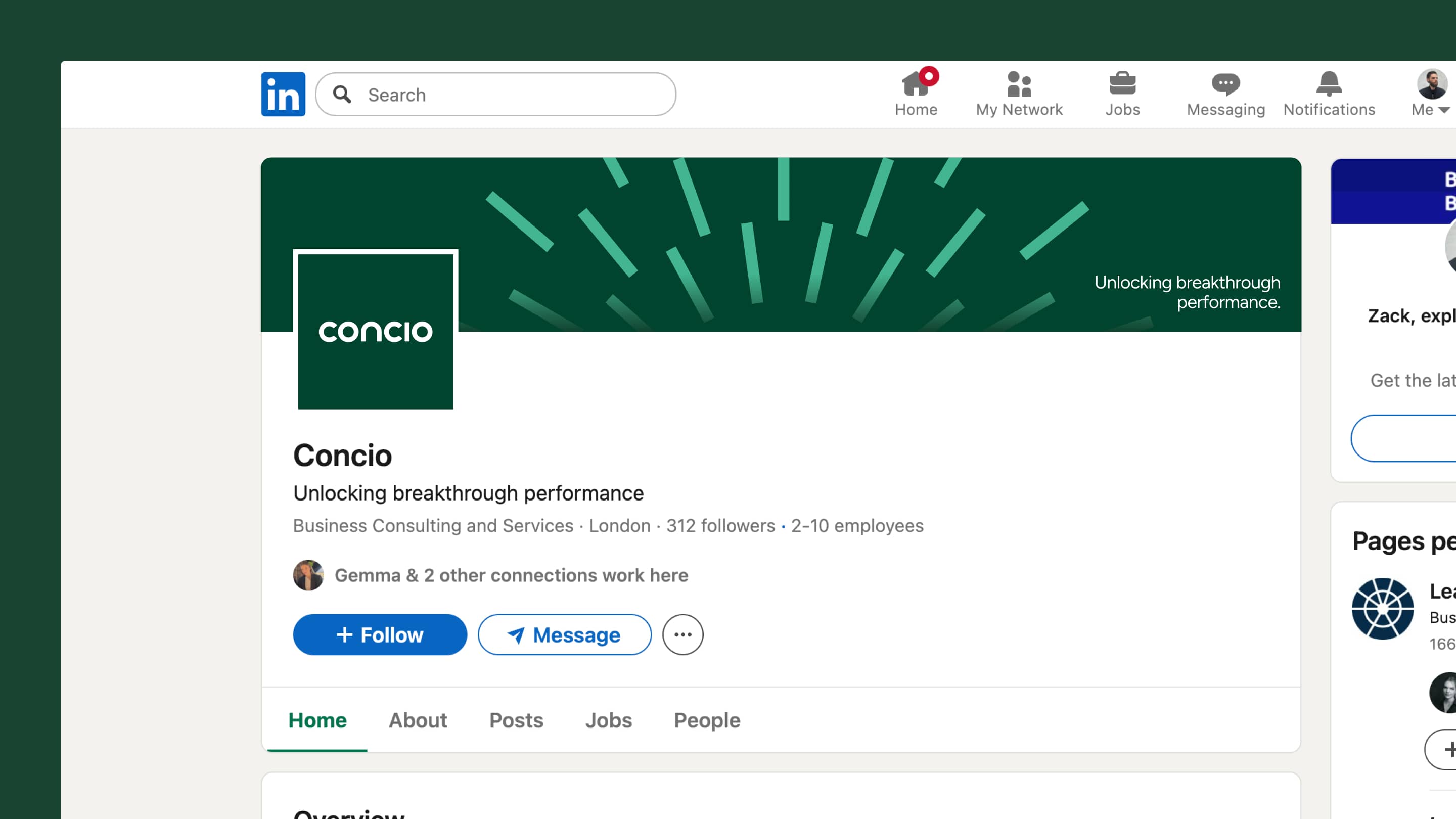Click the search magnifier icon

pyautogui.click(x=343, y=95)
